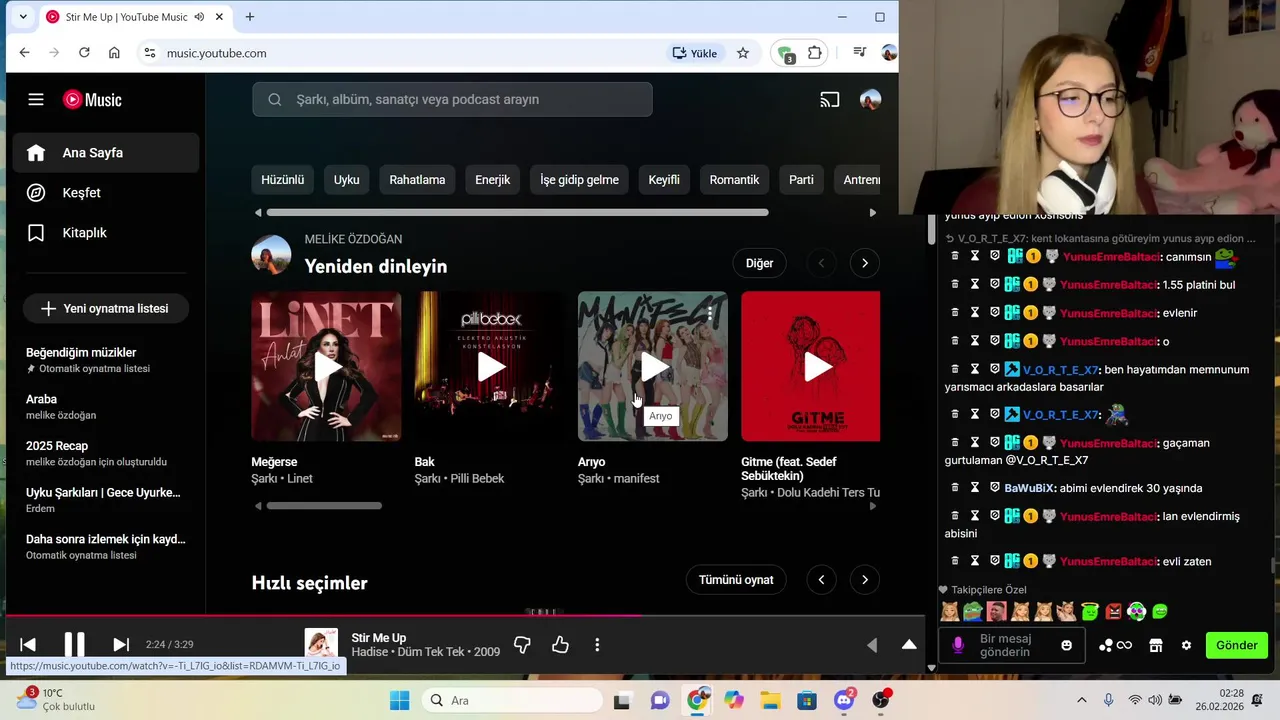This screenshot has width=1280, height=720.
Task: Expand the player page arrow
Action: pos(909,645)
